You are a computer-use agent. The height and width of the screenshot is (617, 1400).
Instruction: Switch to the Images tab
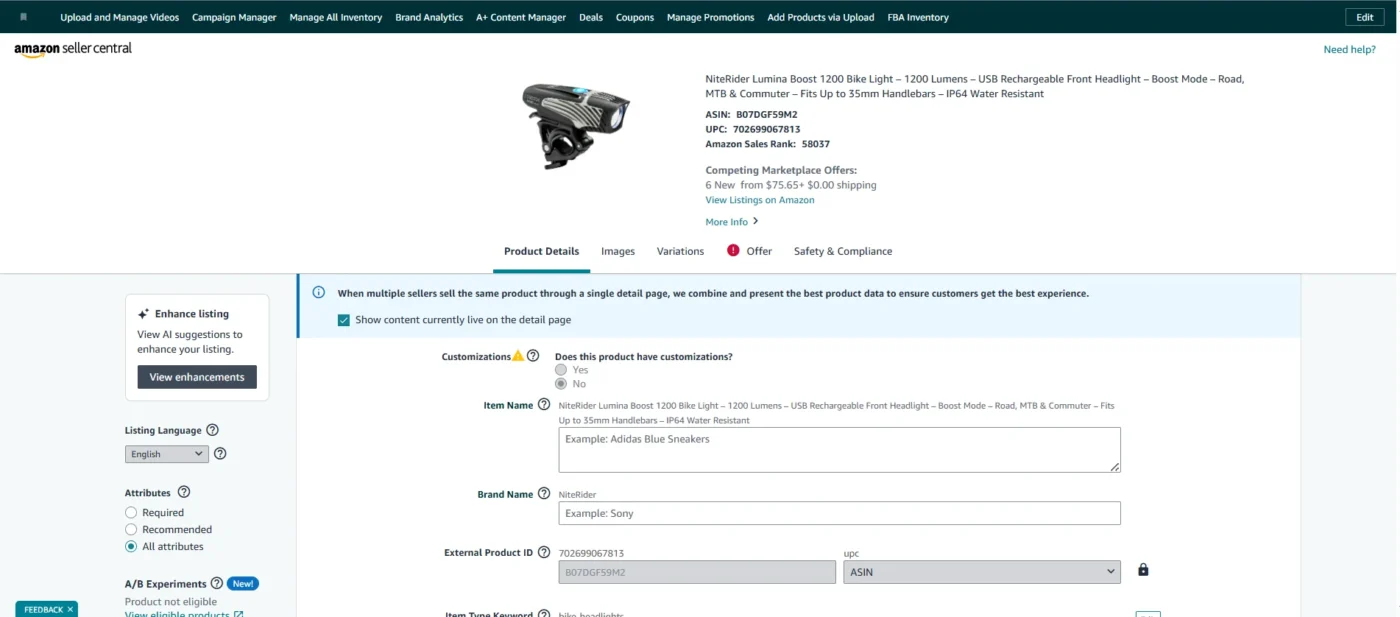point(618,251)
